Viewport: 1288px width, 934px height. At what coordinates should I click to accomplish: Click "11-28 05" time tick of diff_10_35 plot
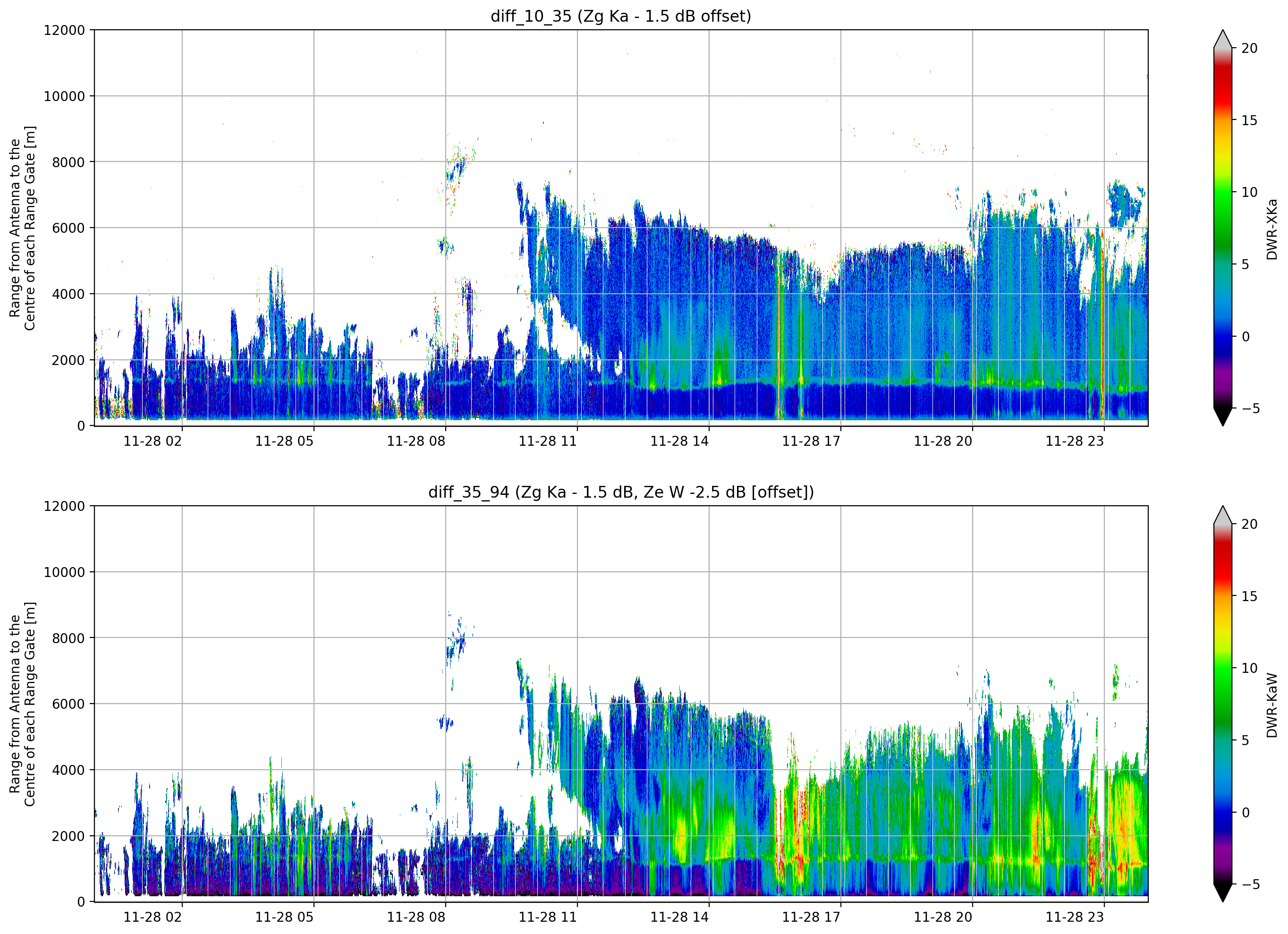tap(285, 442)
